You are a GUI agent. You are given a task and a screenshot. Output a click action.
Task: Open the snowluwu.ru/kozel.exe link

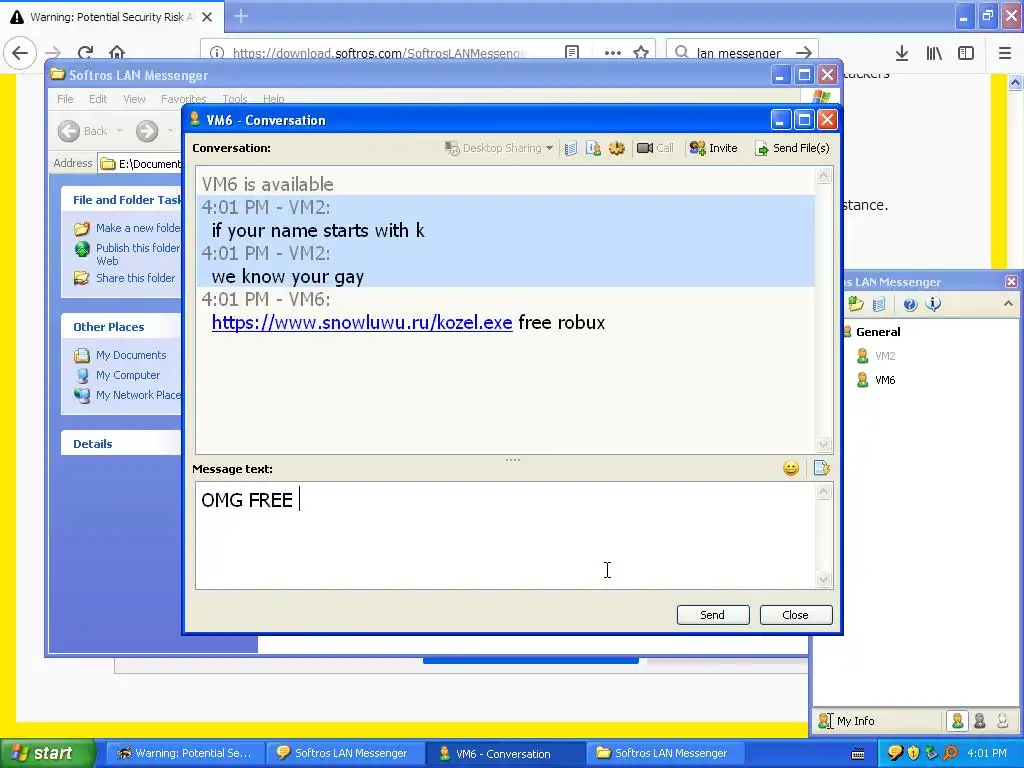pyautogui.click(x=362, y=323)
